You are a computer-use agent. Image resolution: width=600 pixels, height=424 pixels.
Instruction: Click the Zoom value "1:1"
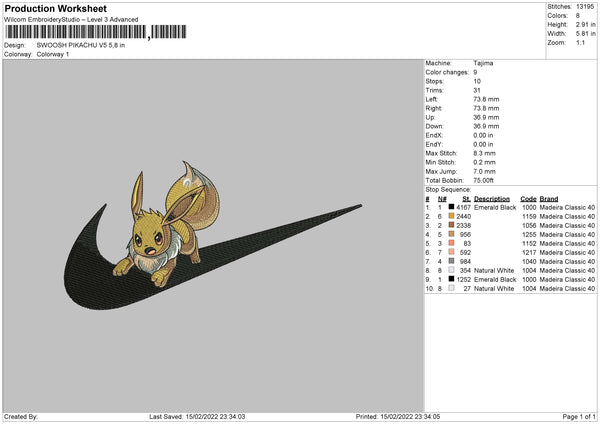tap(580, 43)
